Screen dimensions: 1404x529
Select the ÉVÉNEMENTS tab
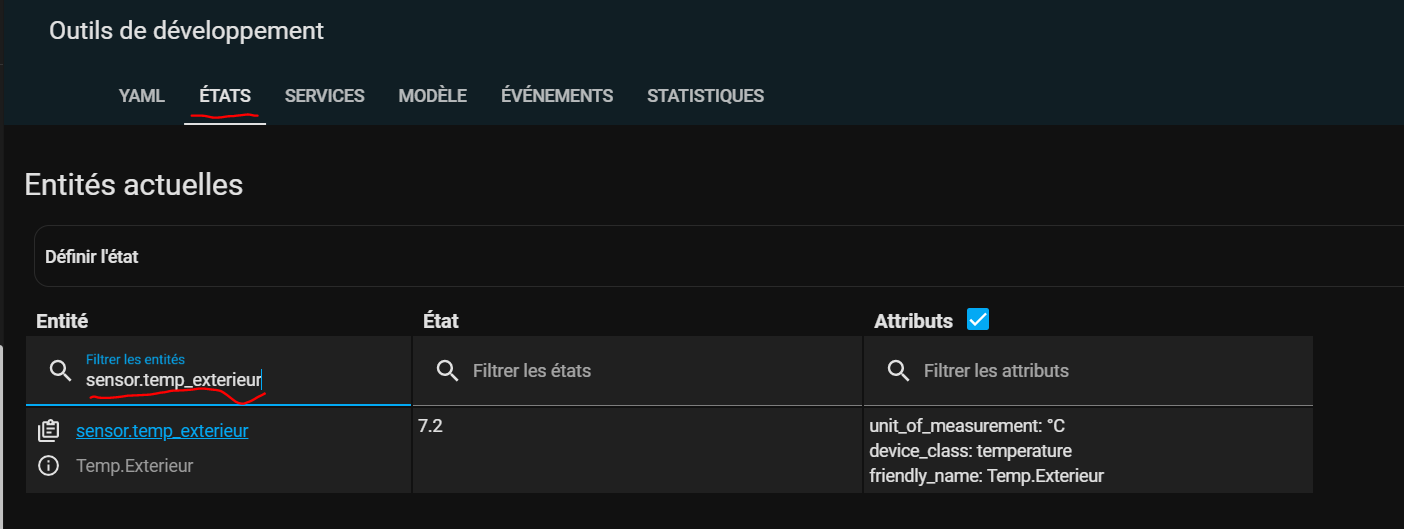pos(557,96)
